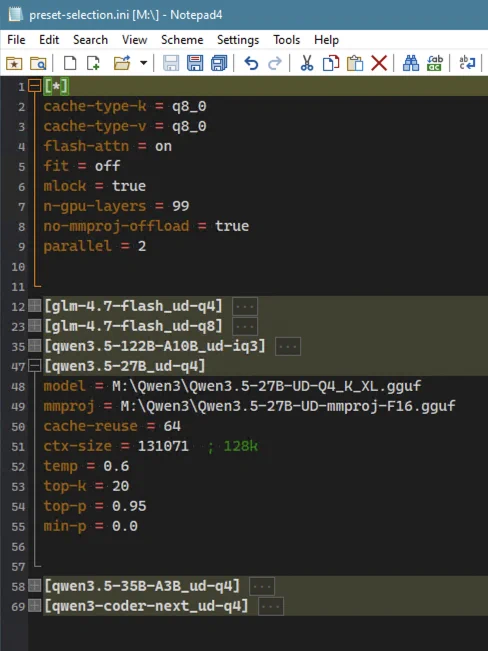Screen dimensions: 488x651
Task: Click the green '; 128k' comment
Action: pyautogui.click(x=233, y=446)
